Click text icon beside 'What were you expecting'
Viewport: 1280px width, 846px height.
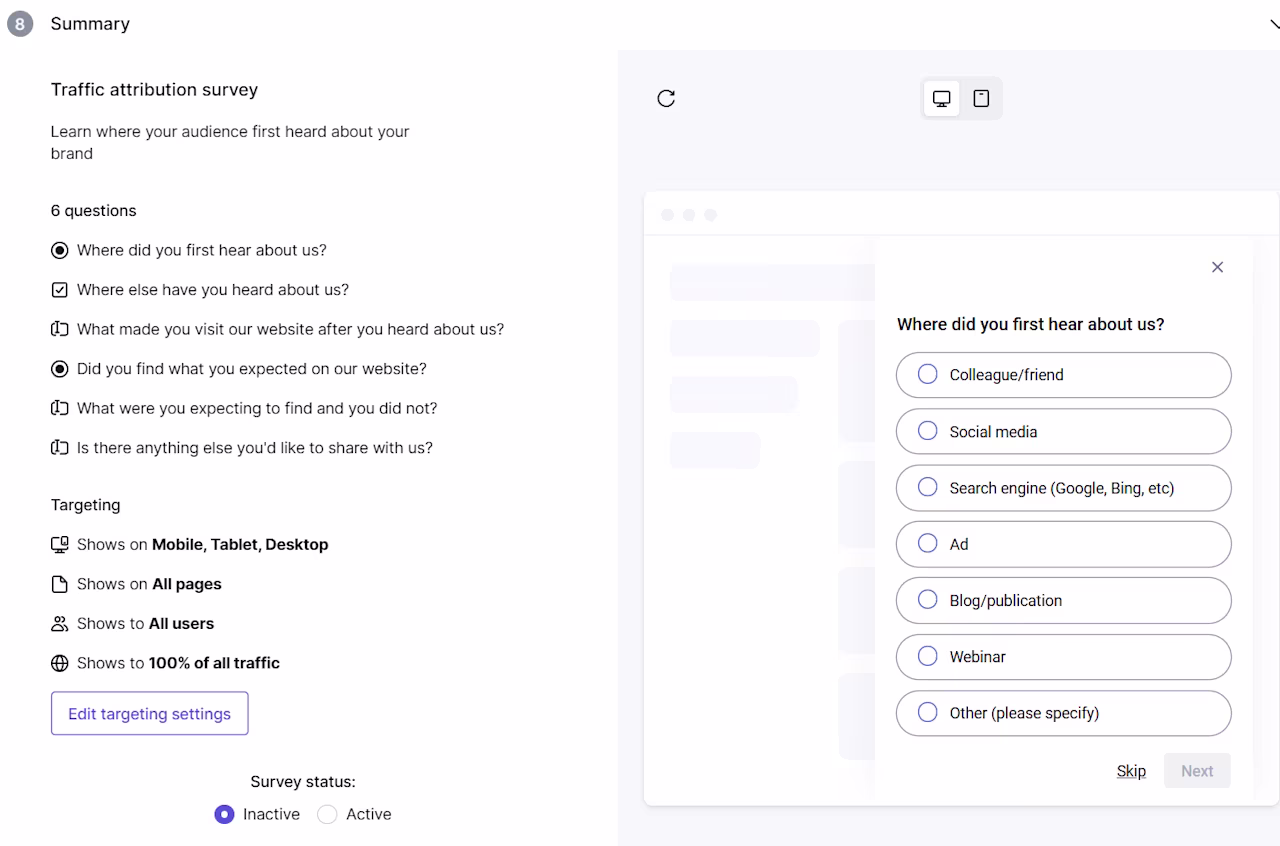[60, 408]
